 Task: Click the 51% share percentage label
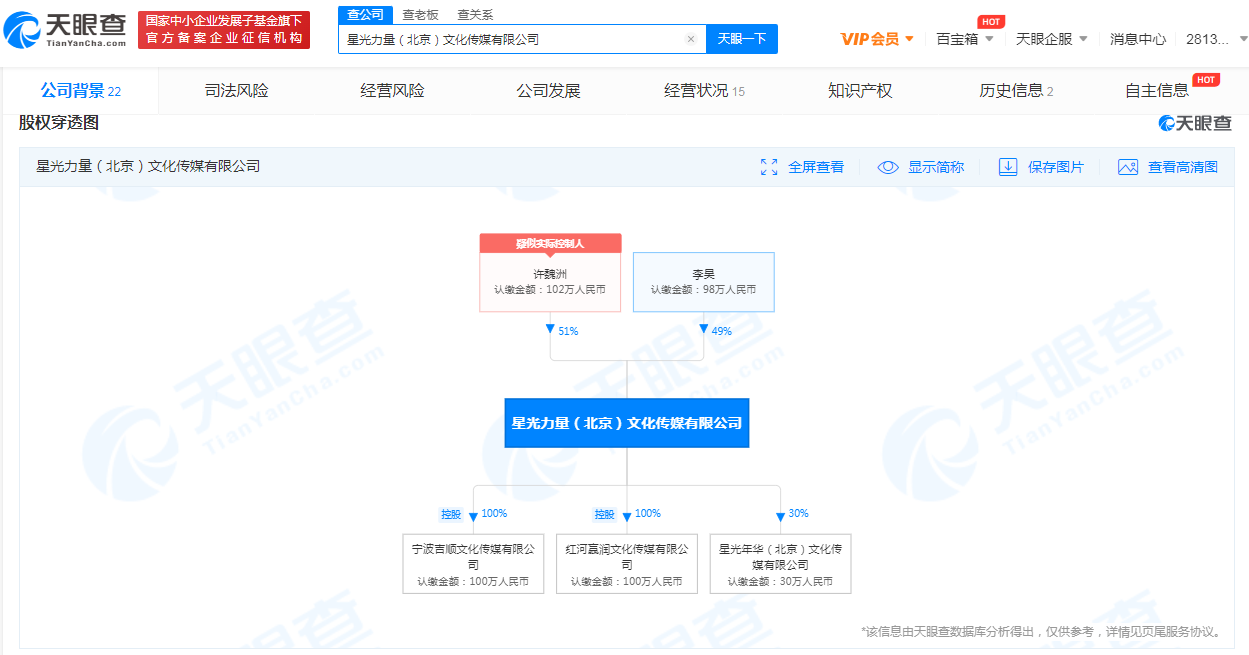coord(568,331)
